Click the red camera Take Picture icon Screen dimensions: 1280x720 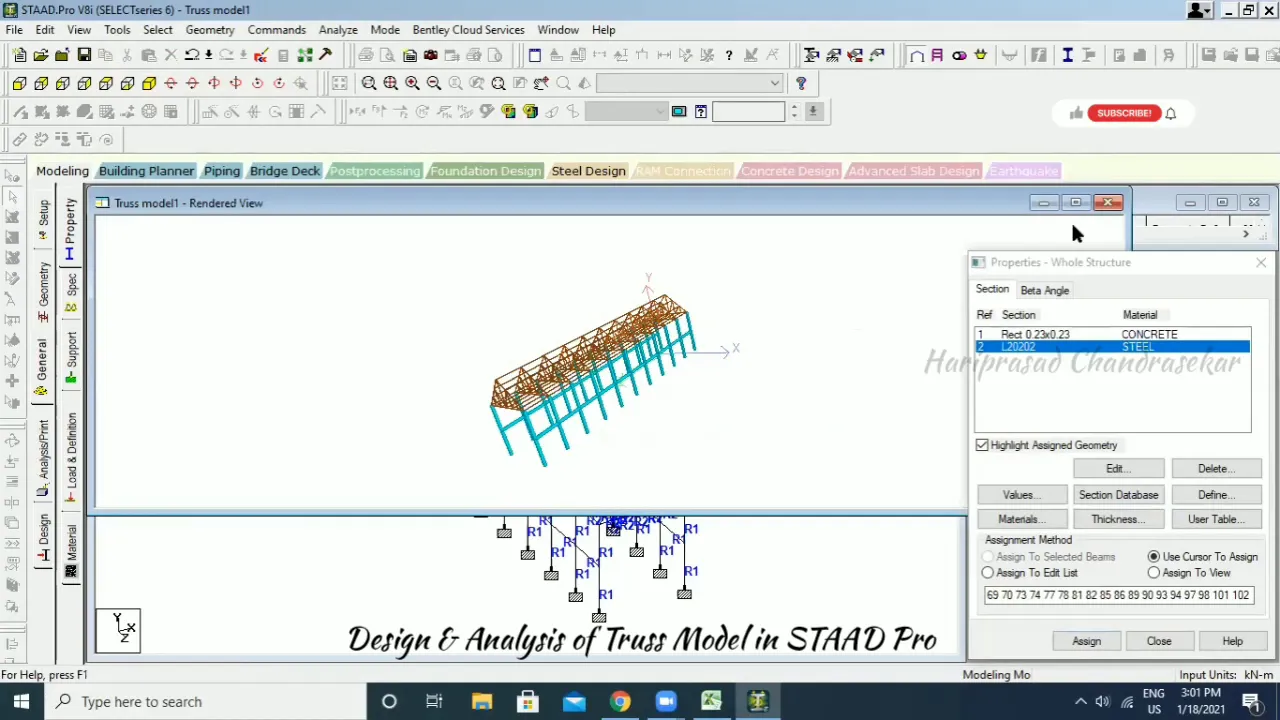(x=431, y=55)
